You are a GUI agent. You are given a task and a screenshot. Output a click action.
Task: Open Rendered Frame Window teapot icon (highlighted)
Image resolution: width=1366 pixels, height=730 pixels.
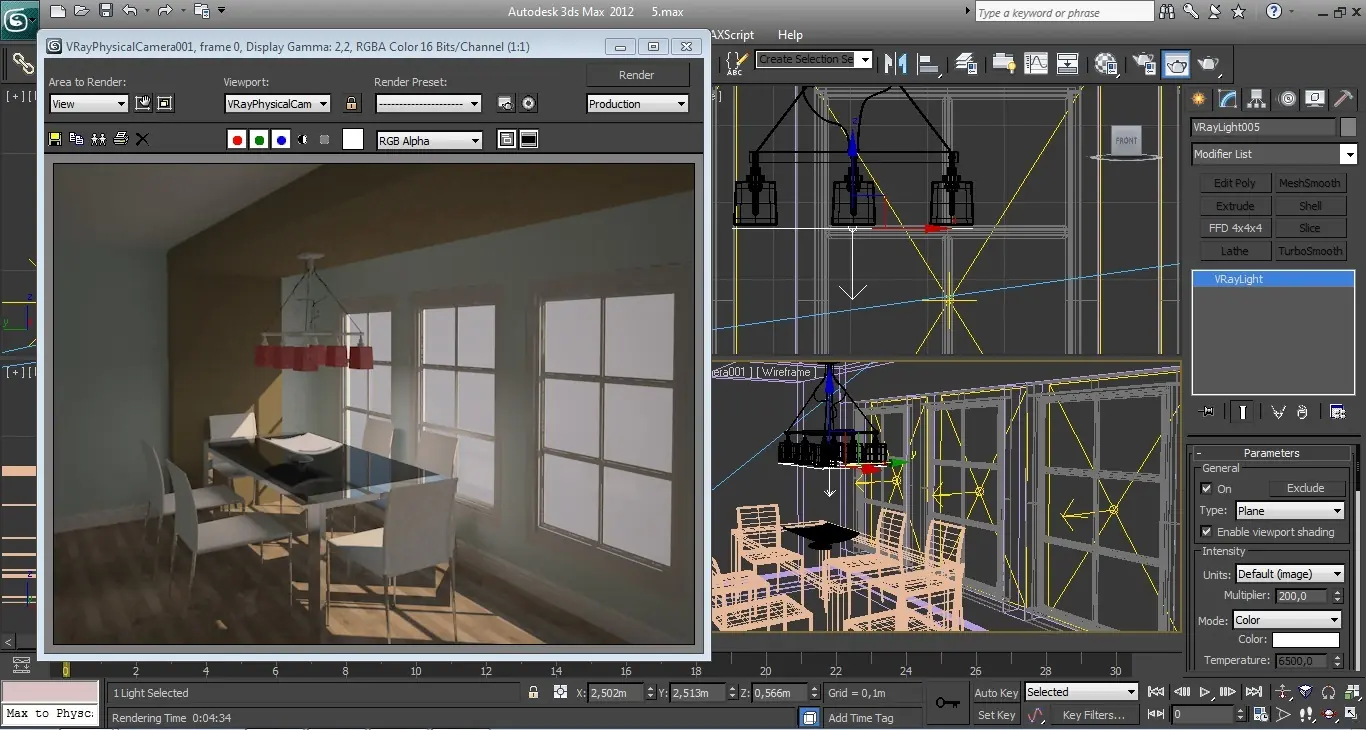pos(1177,63)
